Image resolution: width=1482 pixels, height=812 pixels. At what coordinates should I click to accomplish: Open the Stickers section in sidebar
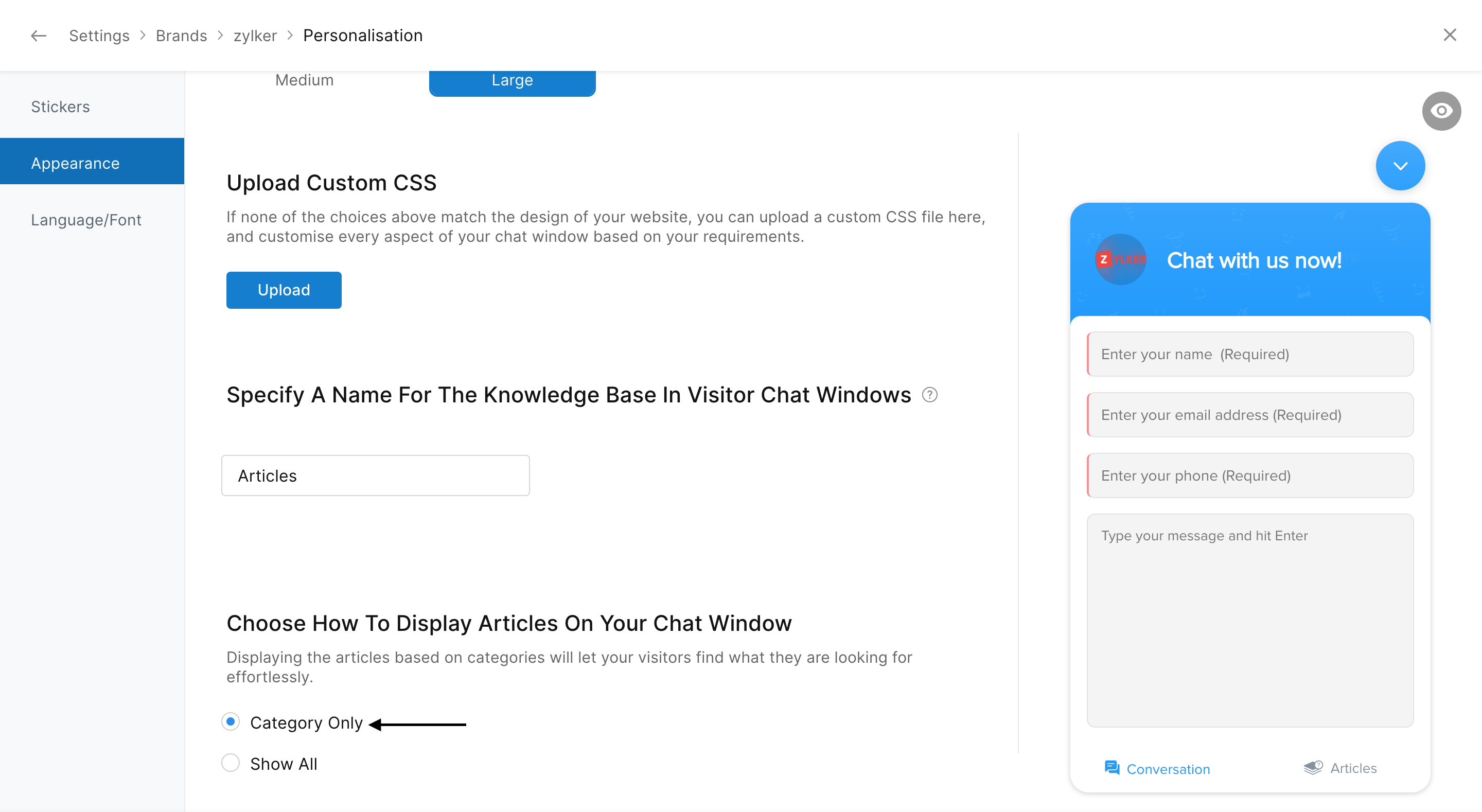(60, 107)
